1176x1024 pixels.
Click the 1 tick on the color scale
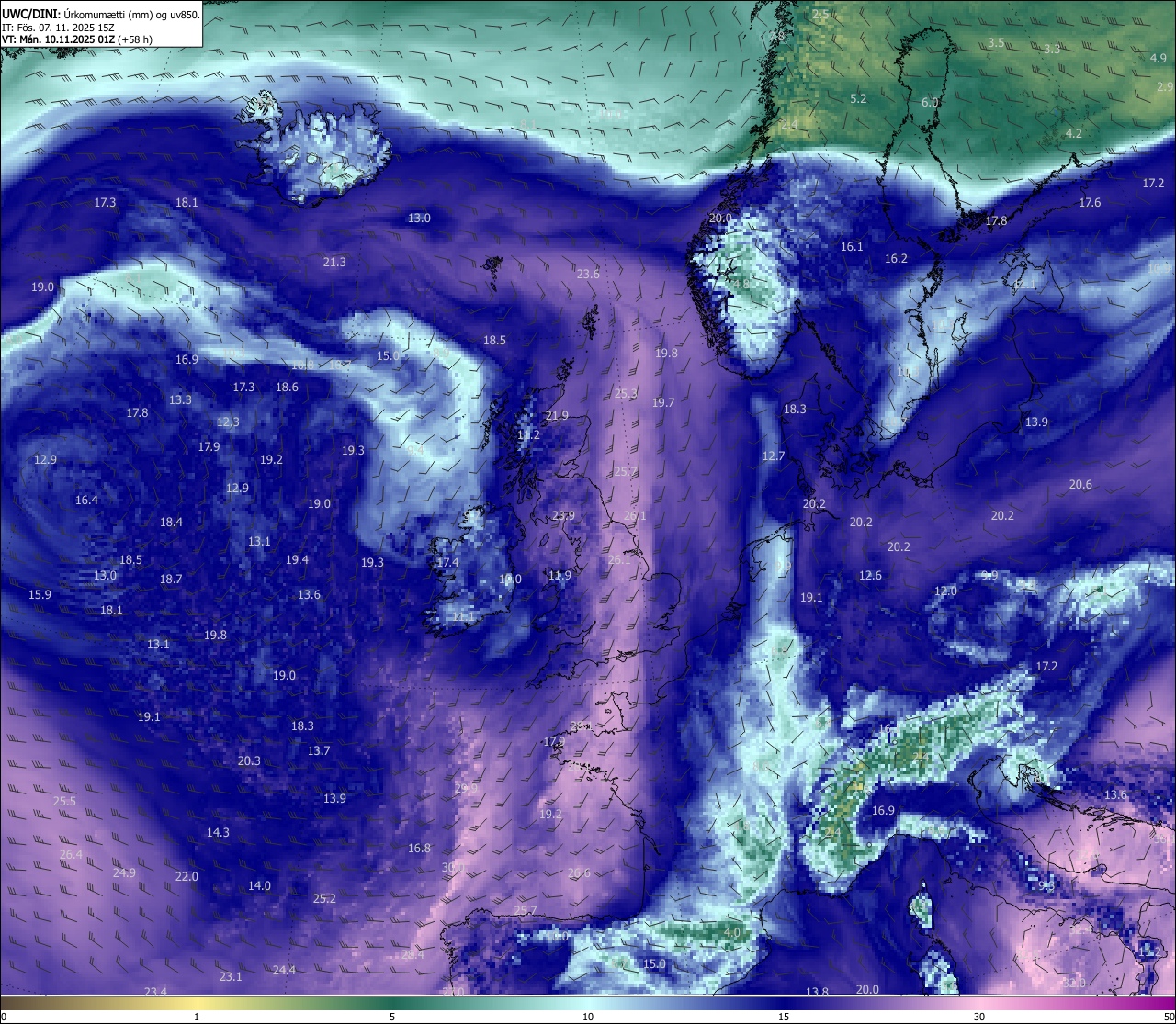click(x=197, y=1017)
